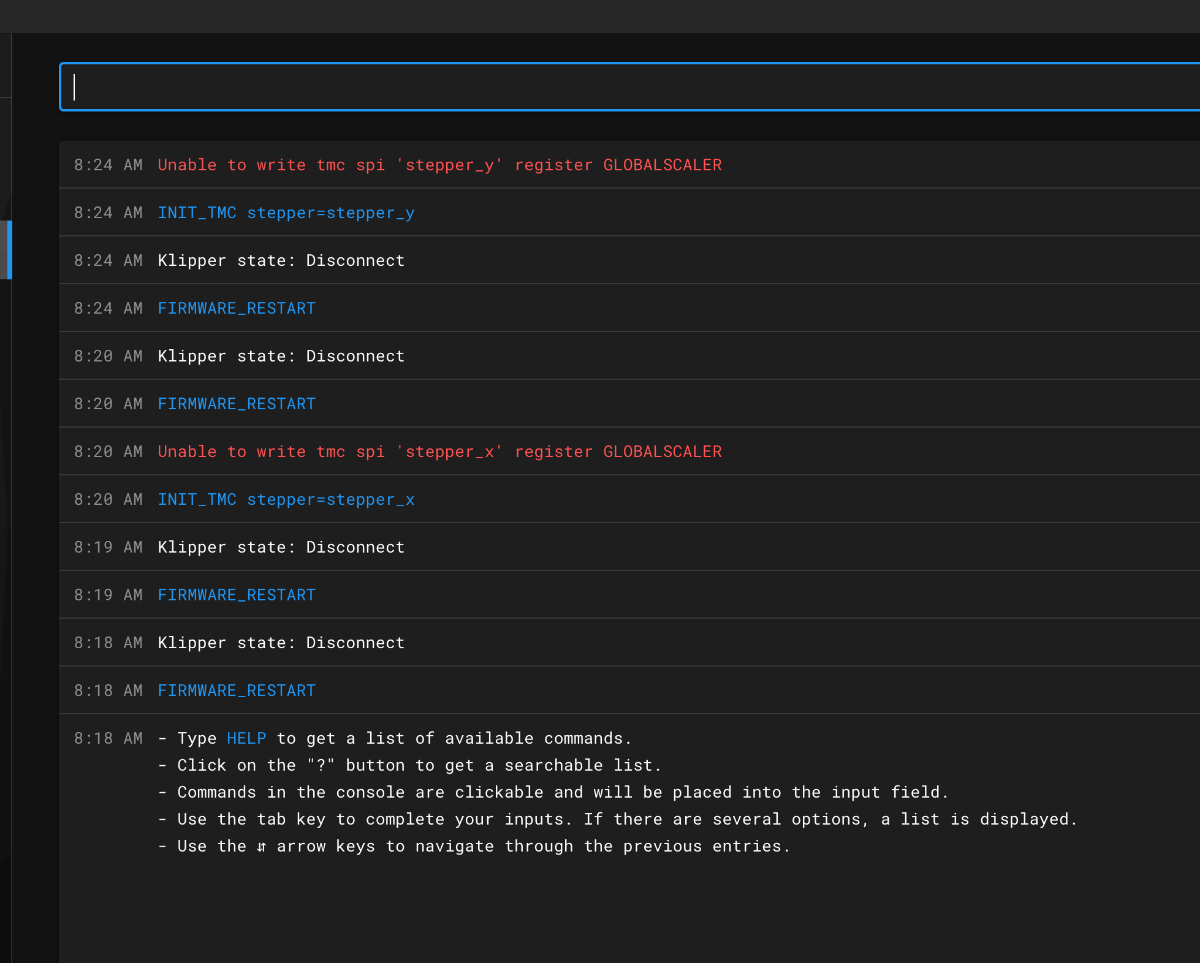Select the 8:20 AM FIRMWARE_RESTART command
Image resolution: width=1200 pixels, height=963 pixels.
[x=237, y=404]
